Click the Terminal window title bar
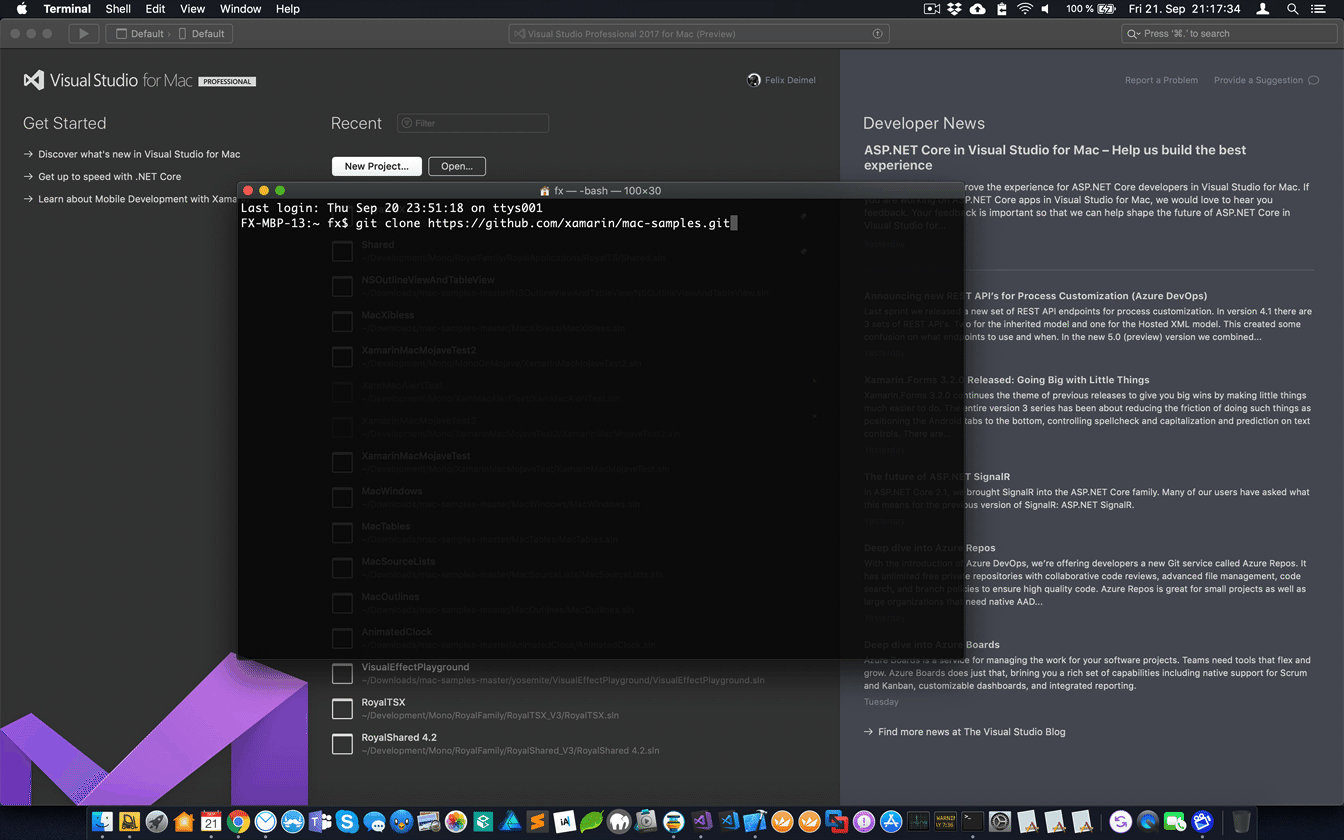The width and height of the screenshot is (1344, 840). [x=600, y=190]
